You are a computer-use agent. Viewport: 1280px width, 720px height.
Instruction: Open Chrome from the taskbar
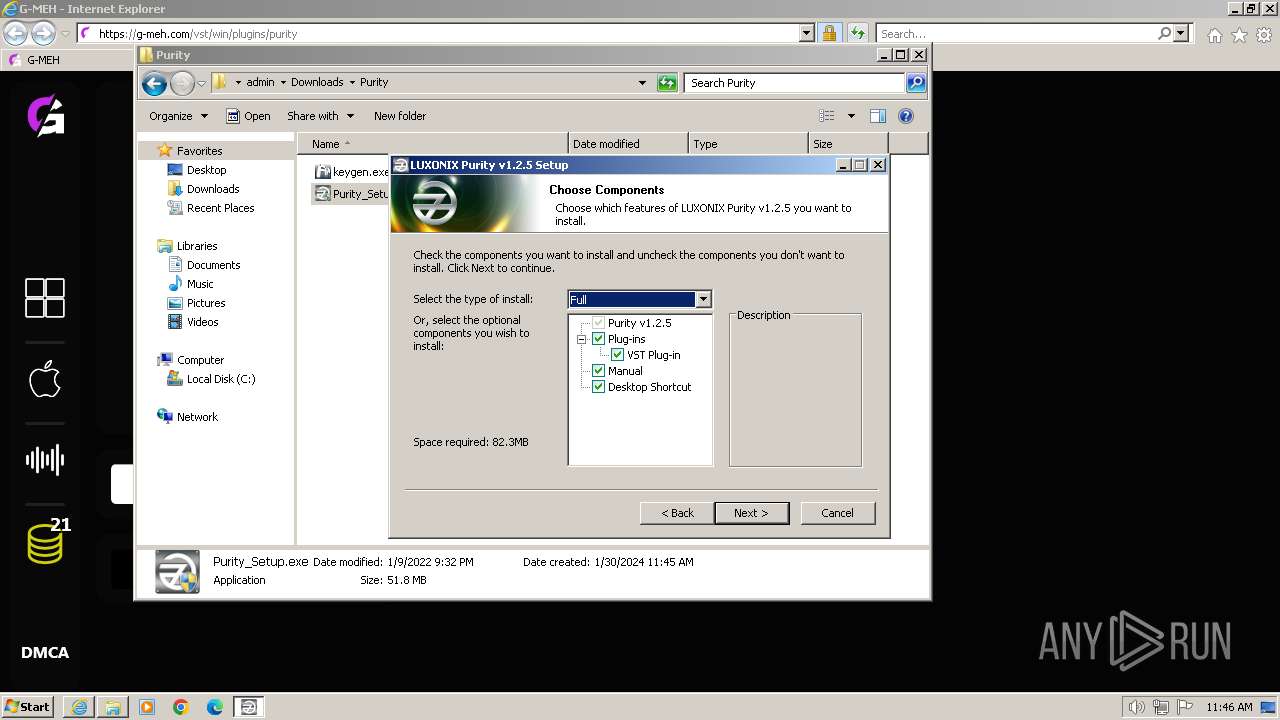click(x=181, y=707)
